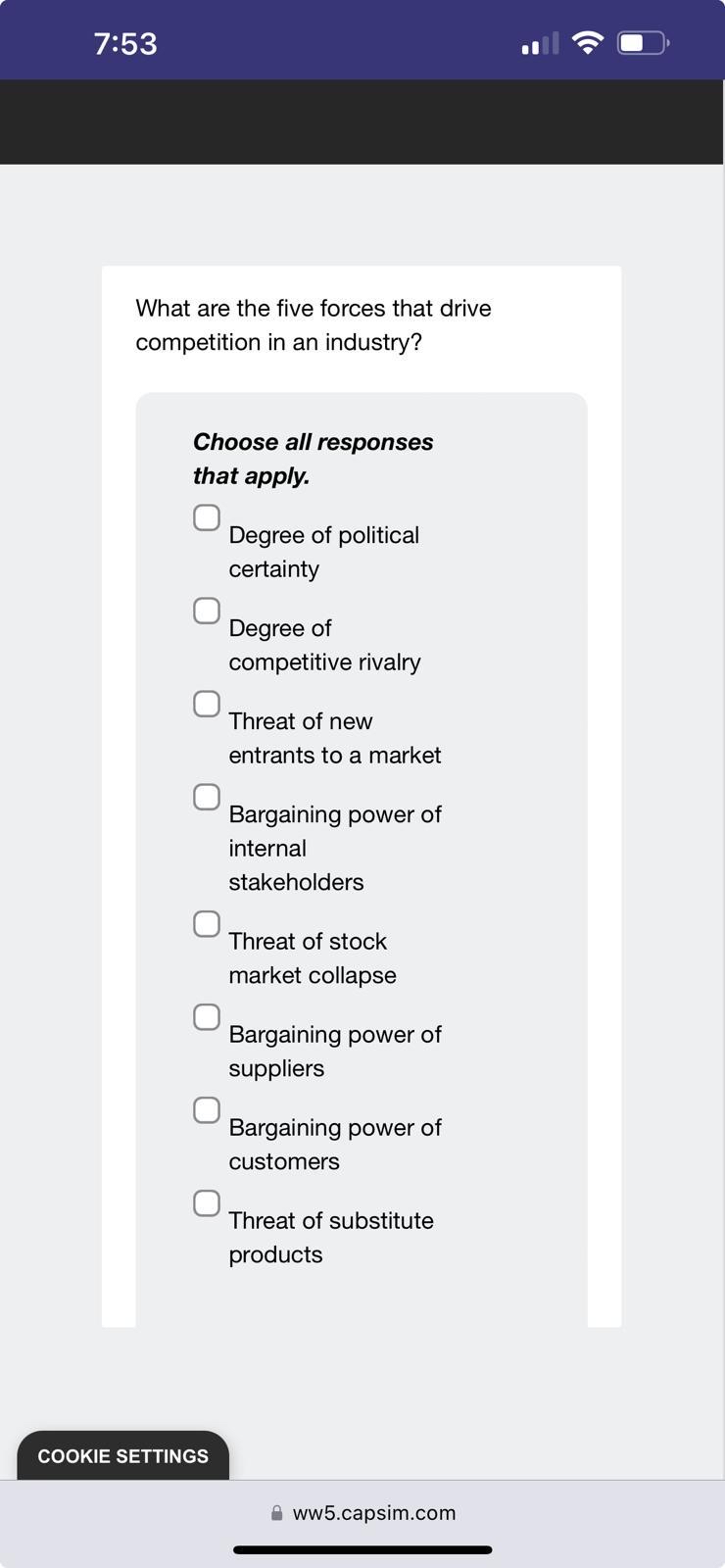725x1568 pixels.
Task: Select the 'Threat of stock market collapse' checkbox
Action: coord(206,922)
